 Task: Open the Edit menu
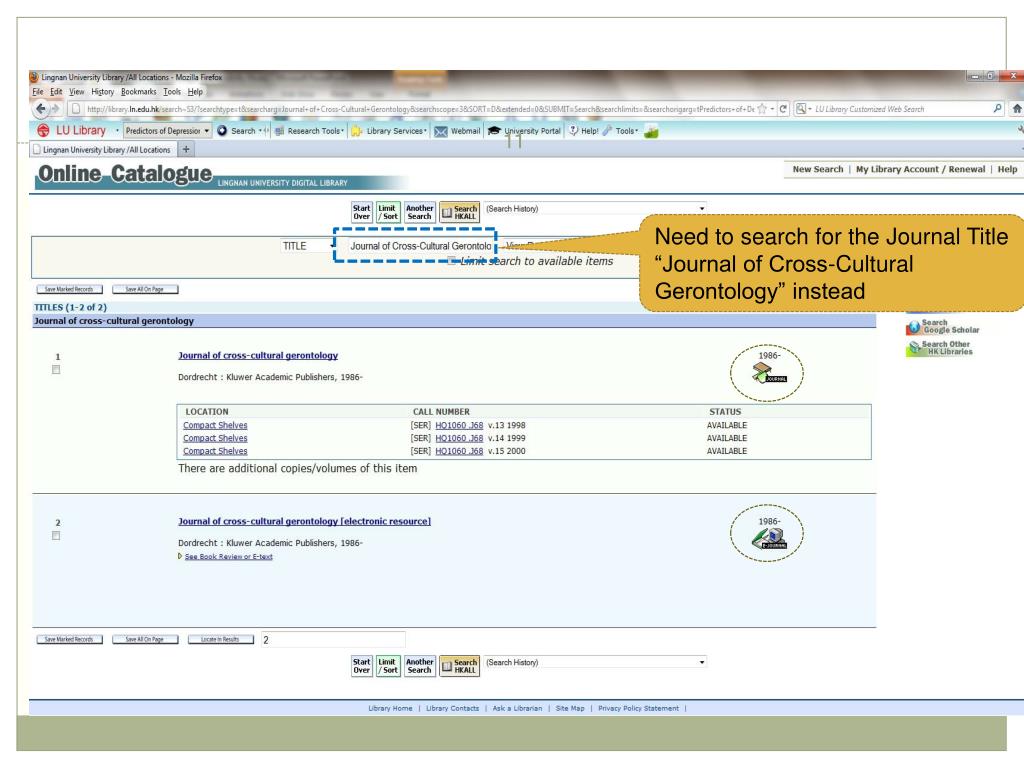coord(56,92)
